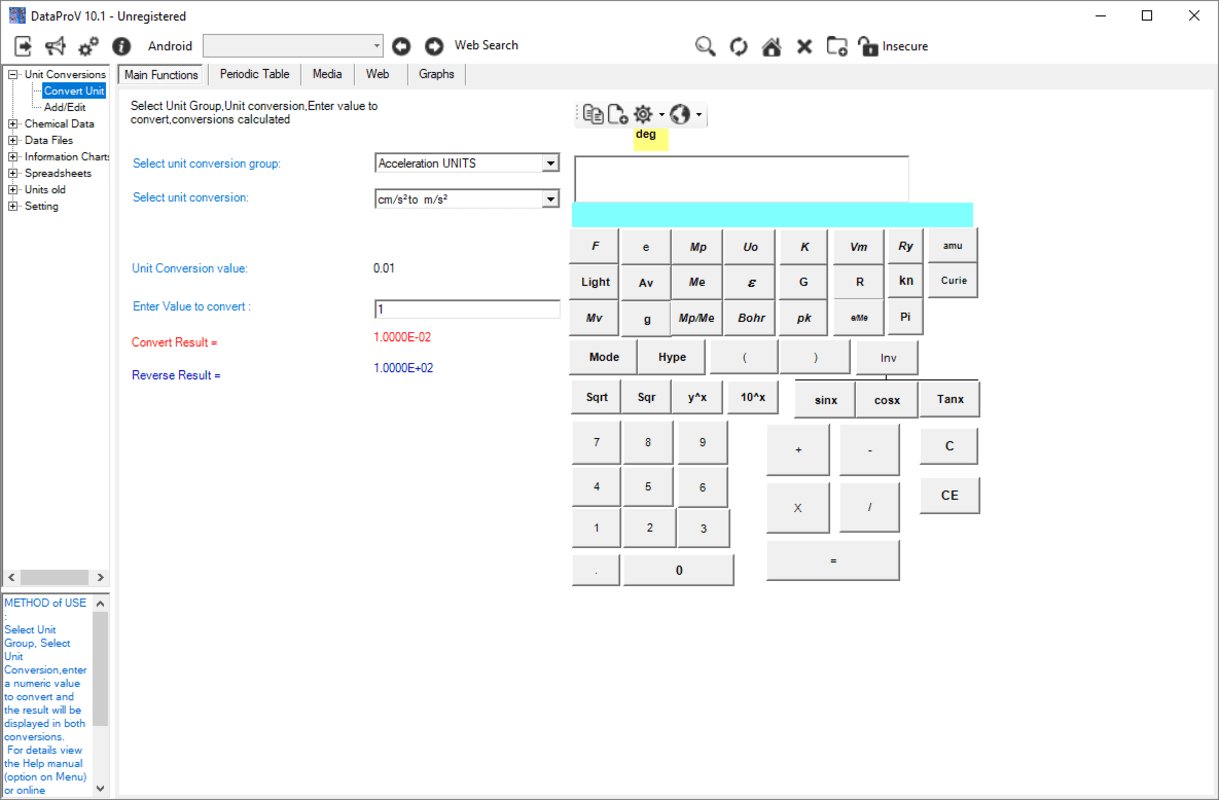
Task: Click the copy icon above the calculator
Action: click(593, 114)
